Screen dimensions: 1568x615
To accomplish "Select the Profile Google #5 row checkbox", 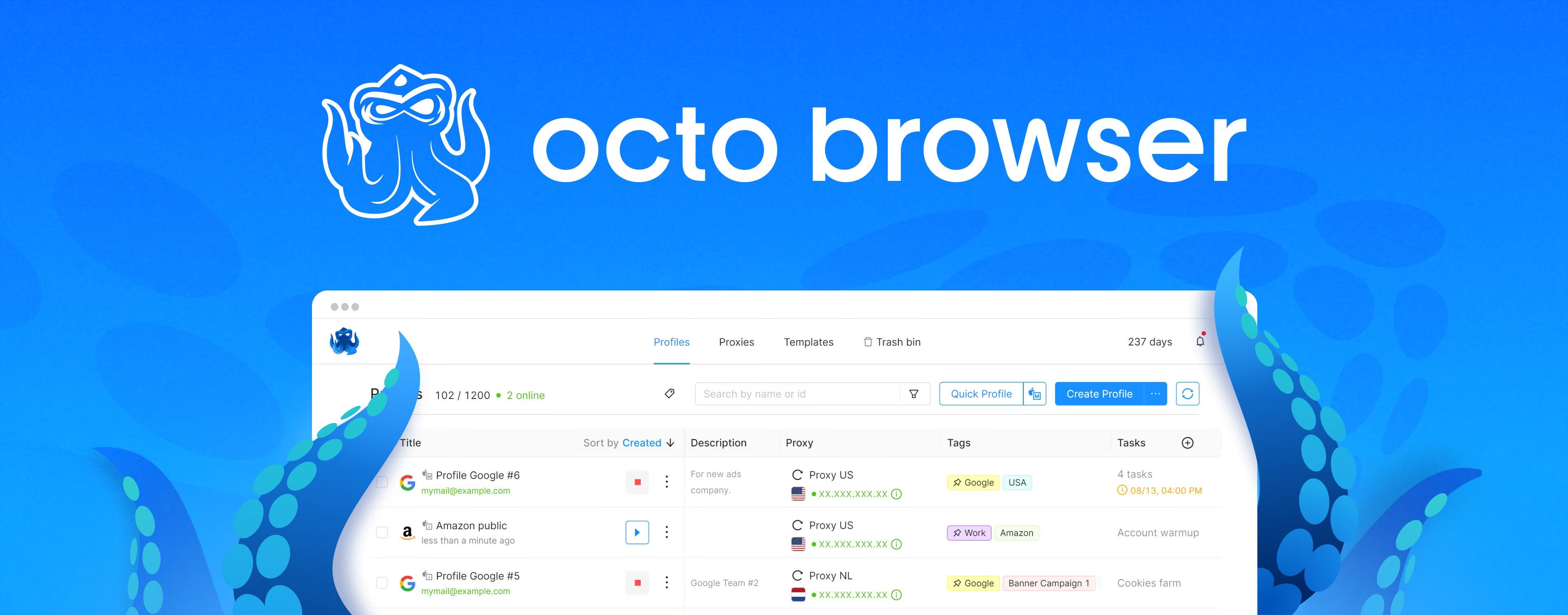I will pos(382,583).
